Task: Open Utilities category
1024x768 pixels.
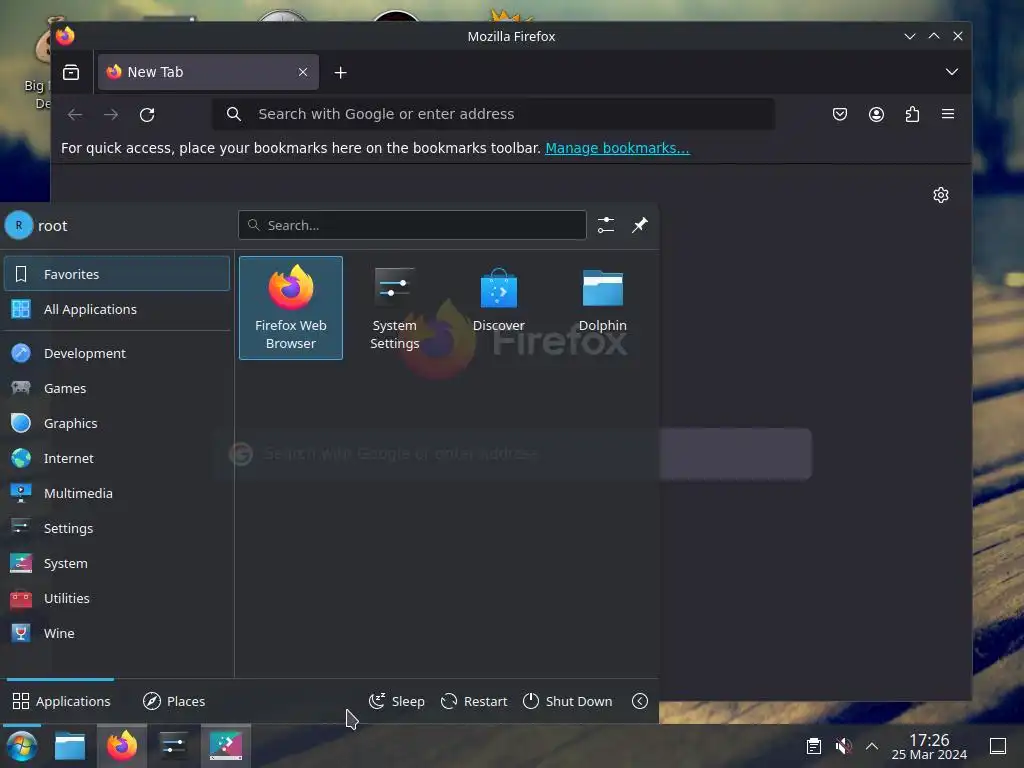Action: (x=117, y=598)
